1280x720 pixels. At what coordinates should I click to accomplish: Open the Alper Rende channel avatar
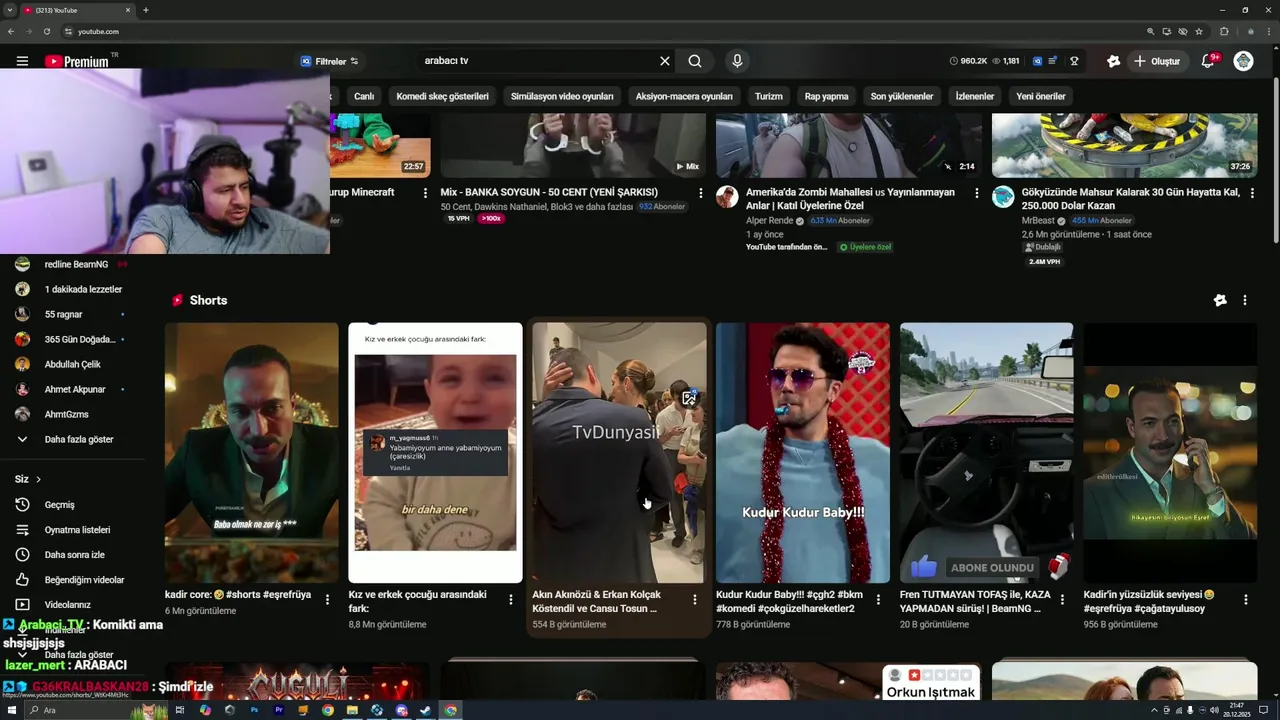pyautogui.click(x=727, y=196)
